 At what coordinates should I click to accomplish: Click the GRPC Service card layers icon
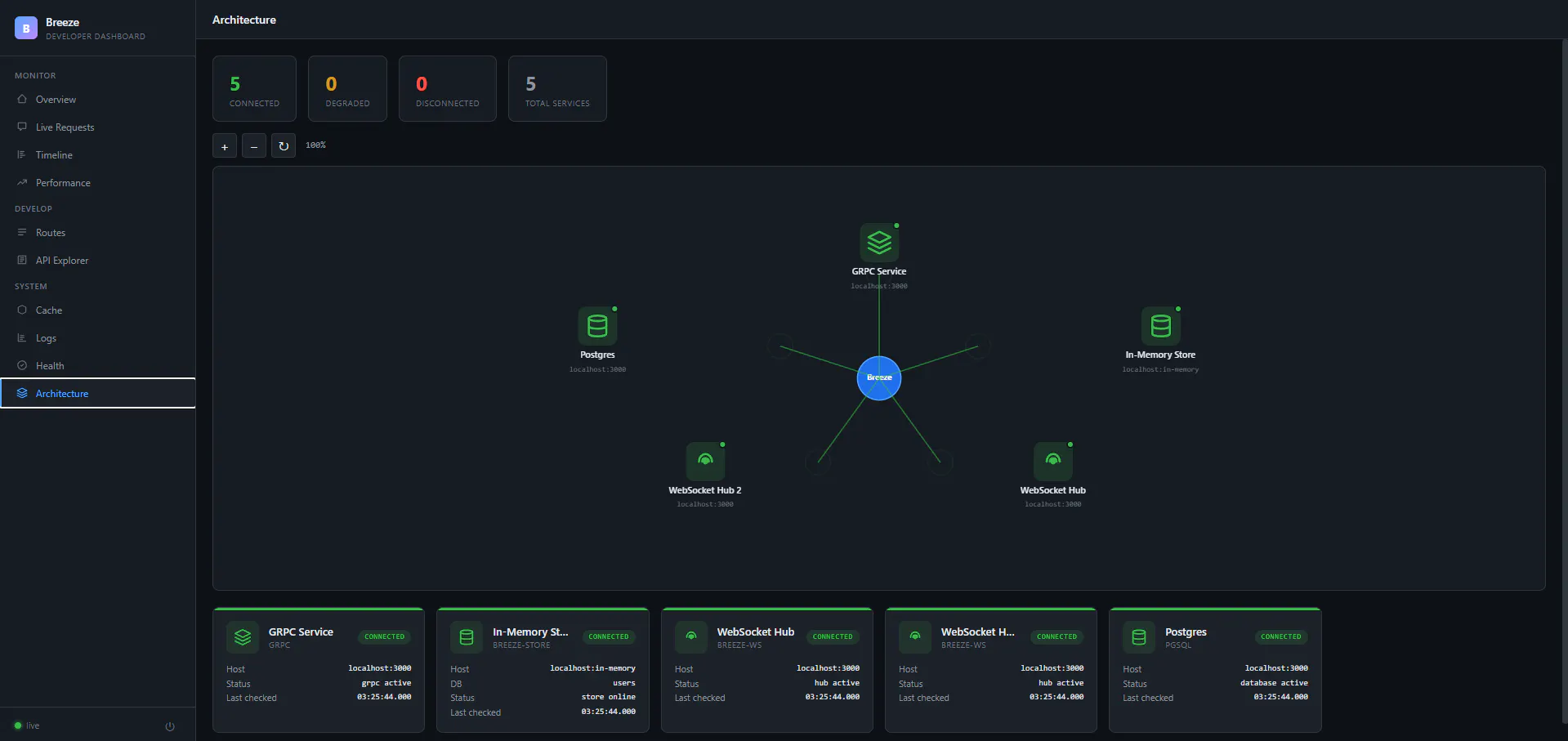coord(243,637)
